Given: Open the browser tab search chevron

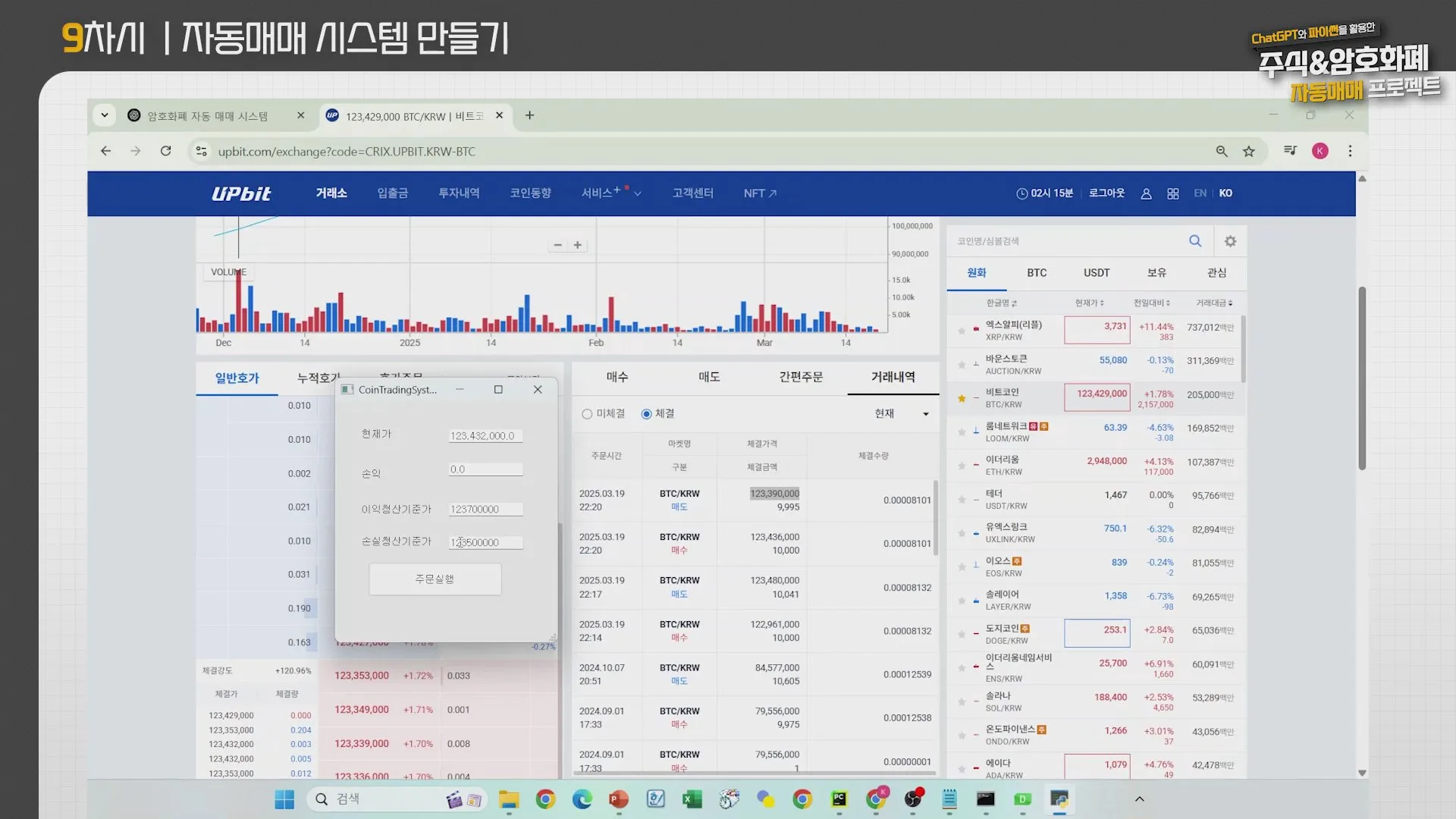Looking at the screenshot, I should [105, 115].
